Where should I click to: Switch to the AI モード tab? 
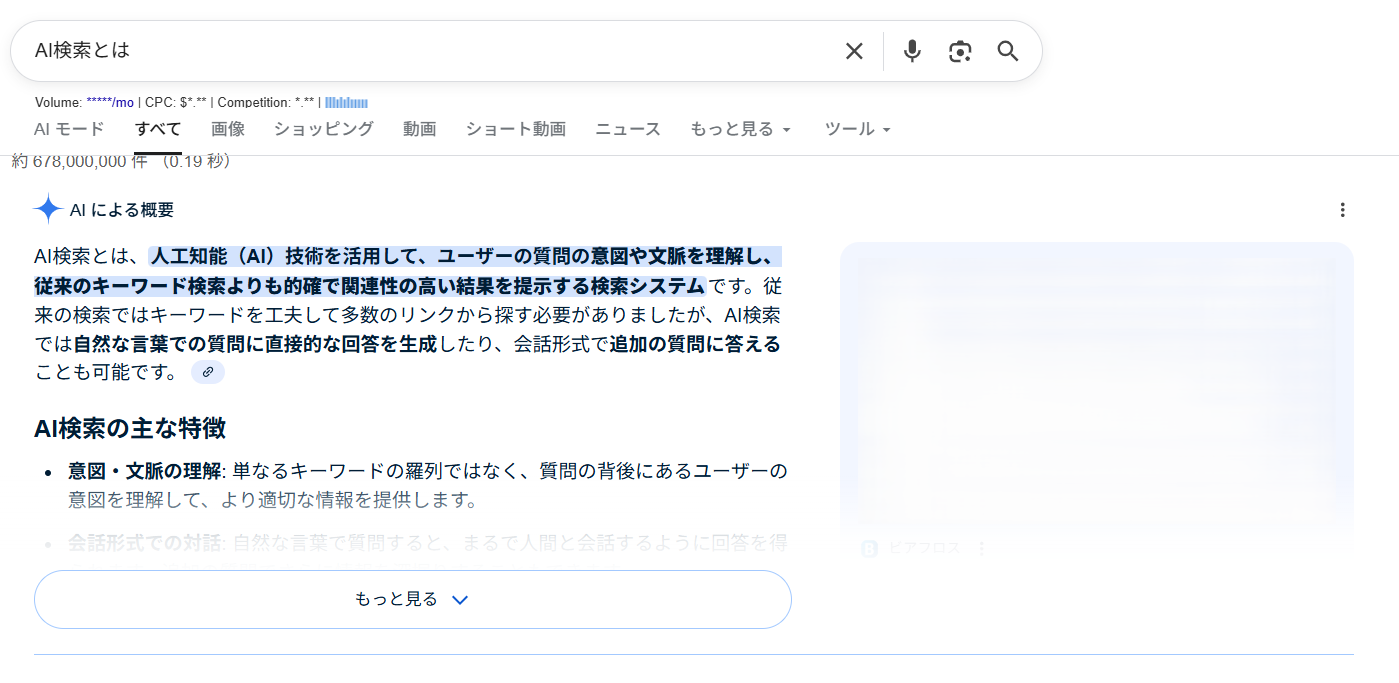pyautogui.click(x=69, y=129)
